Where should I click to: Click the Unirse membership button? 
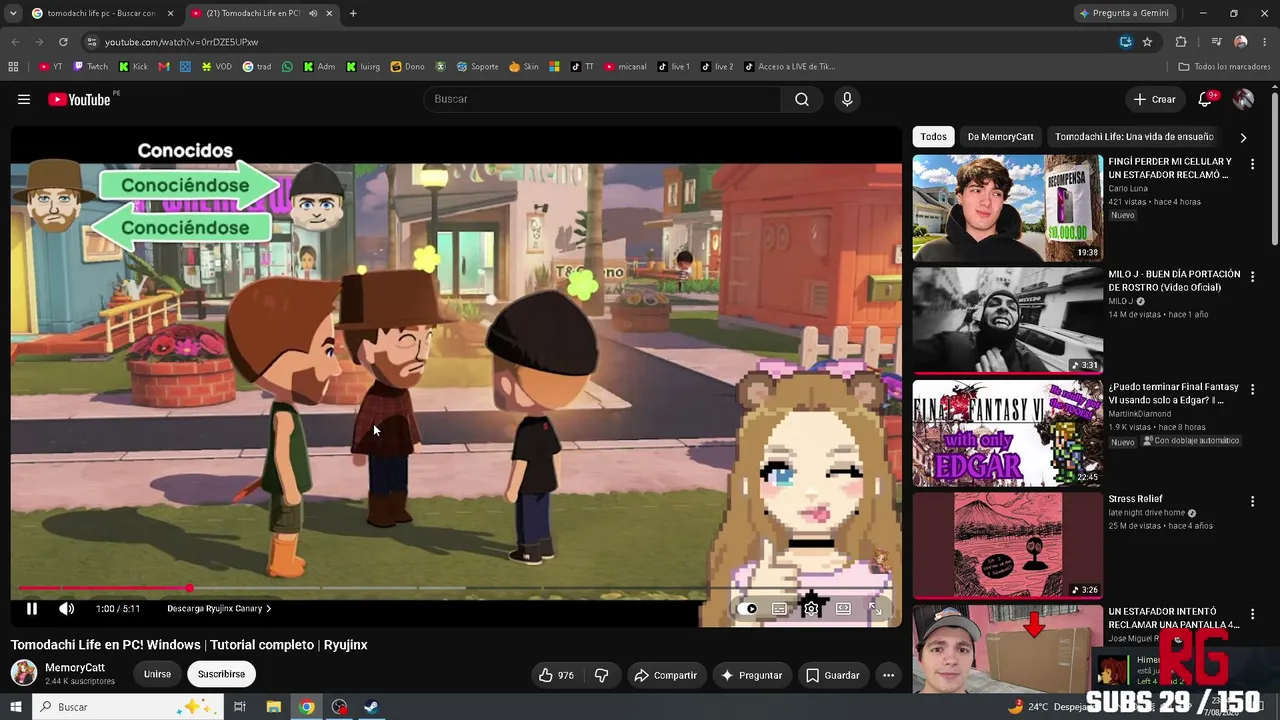[157, 674]
